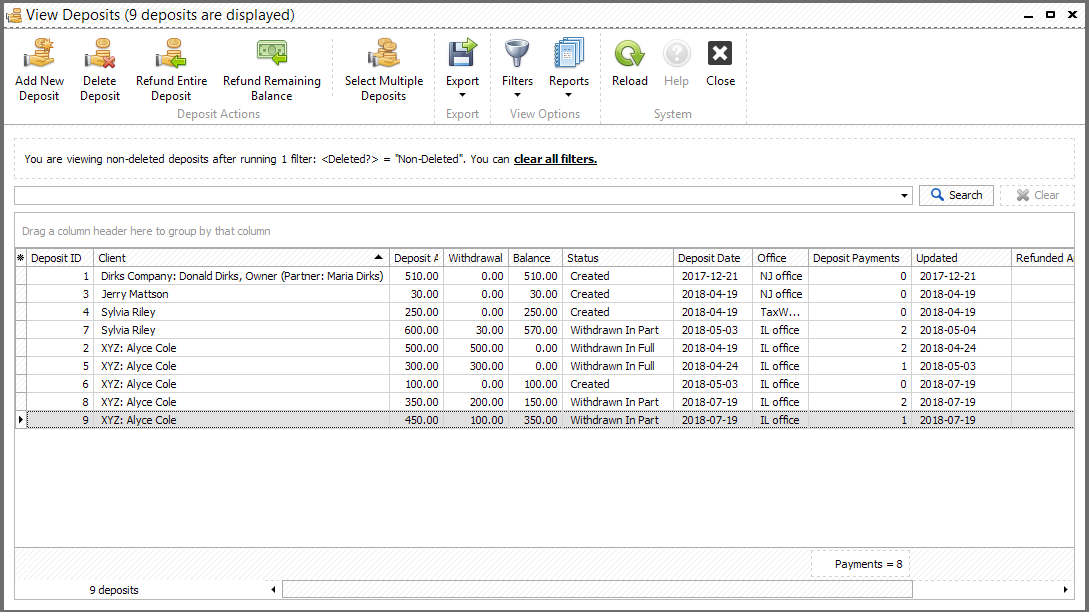Select Sylvia Riley's 250.00 deposit amount

point(416,312)
